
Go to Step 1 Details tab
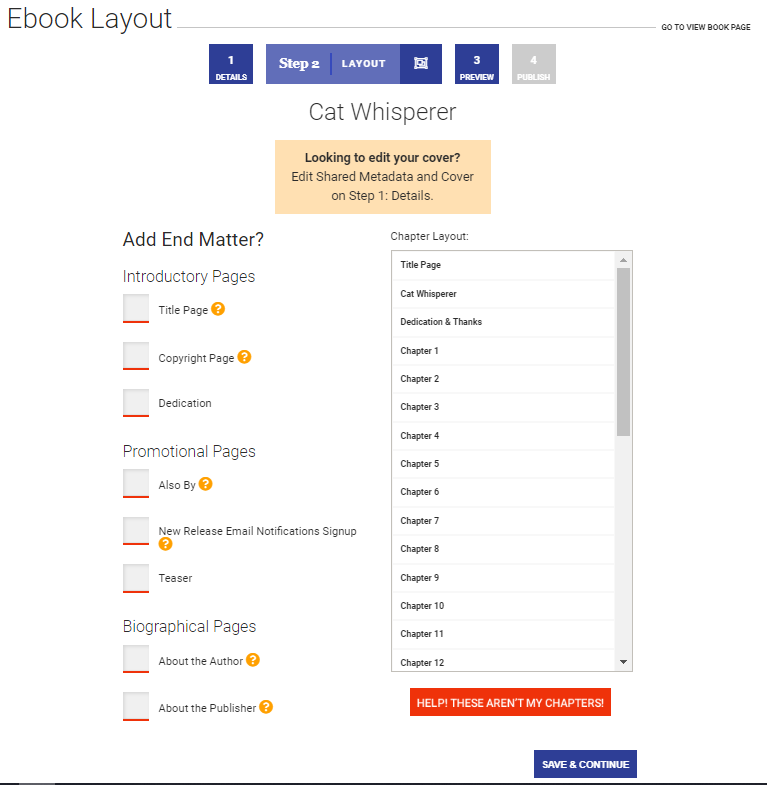(x=231, y=64)
